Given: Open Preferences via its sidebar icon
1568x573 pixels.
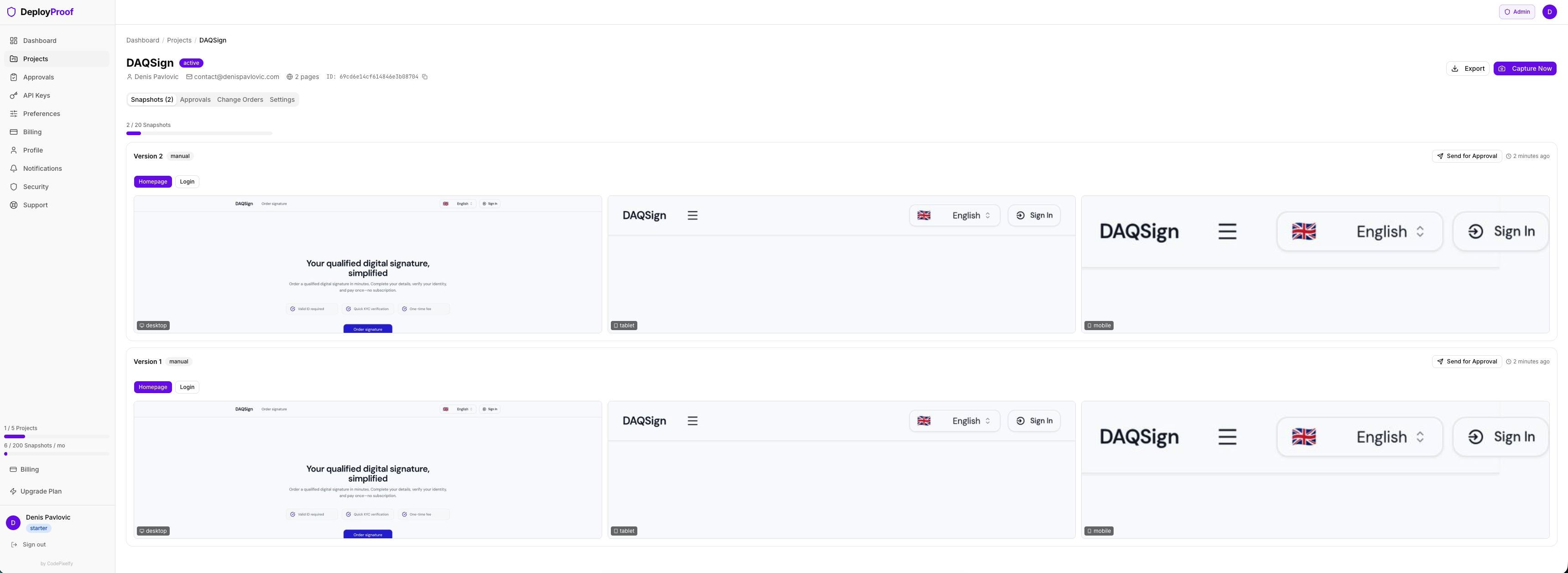Looking at the screenshot, I should (13, 113).
